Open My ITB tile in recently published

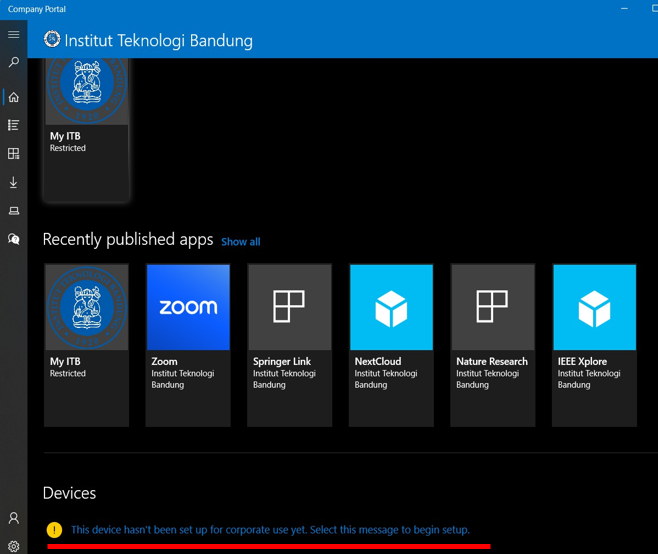[x=86, y=344]
